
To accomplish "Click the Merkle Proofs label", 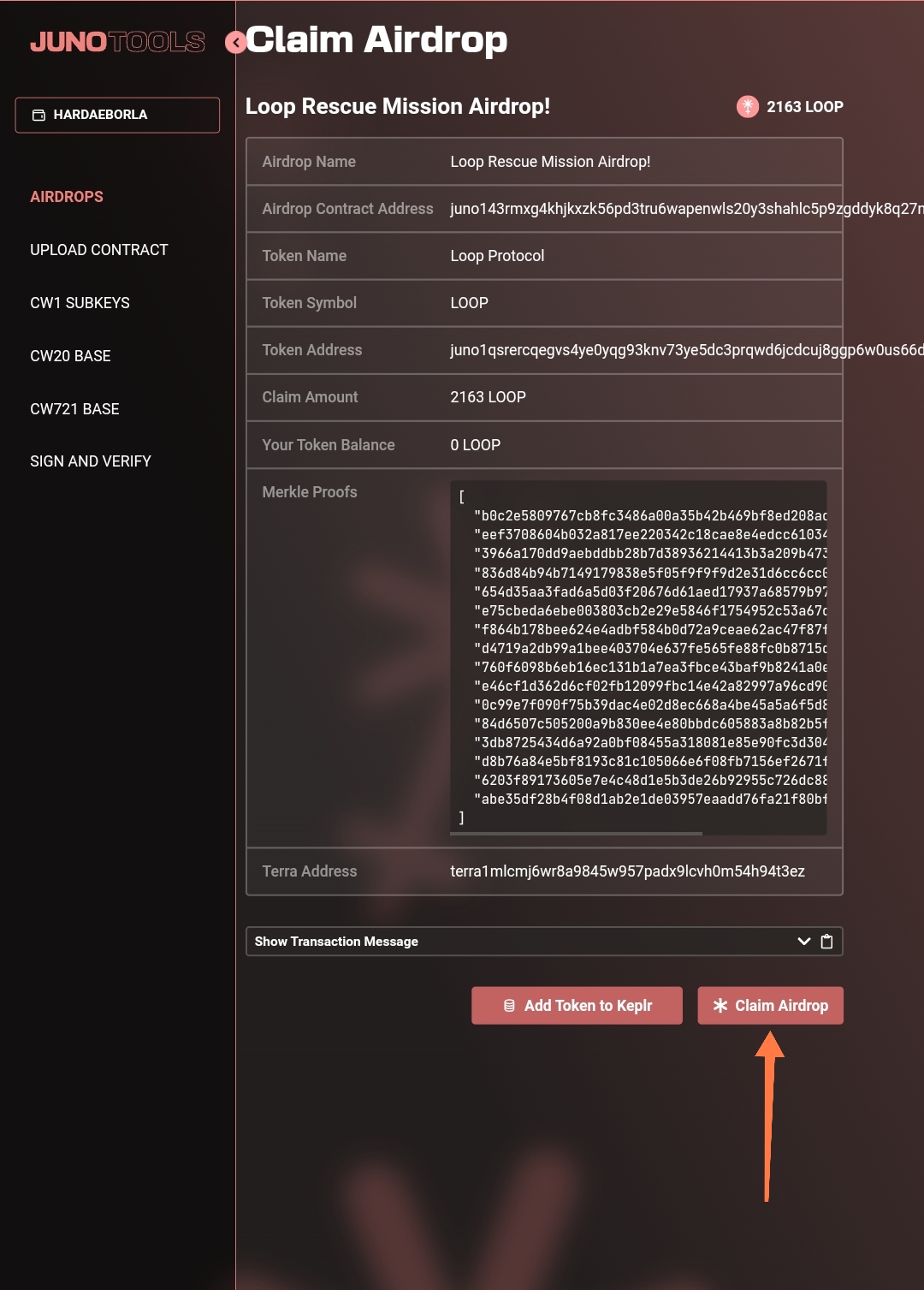I will pos(310,492).
